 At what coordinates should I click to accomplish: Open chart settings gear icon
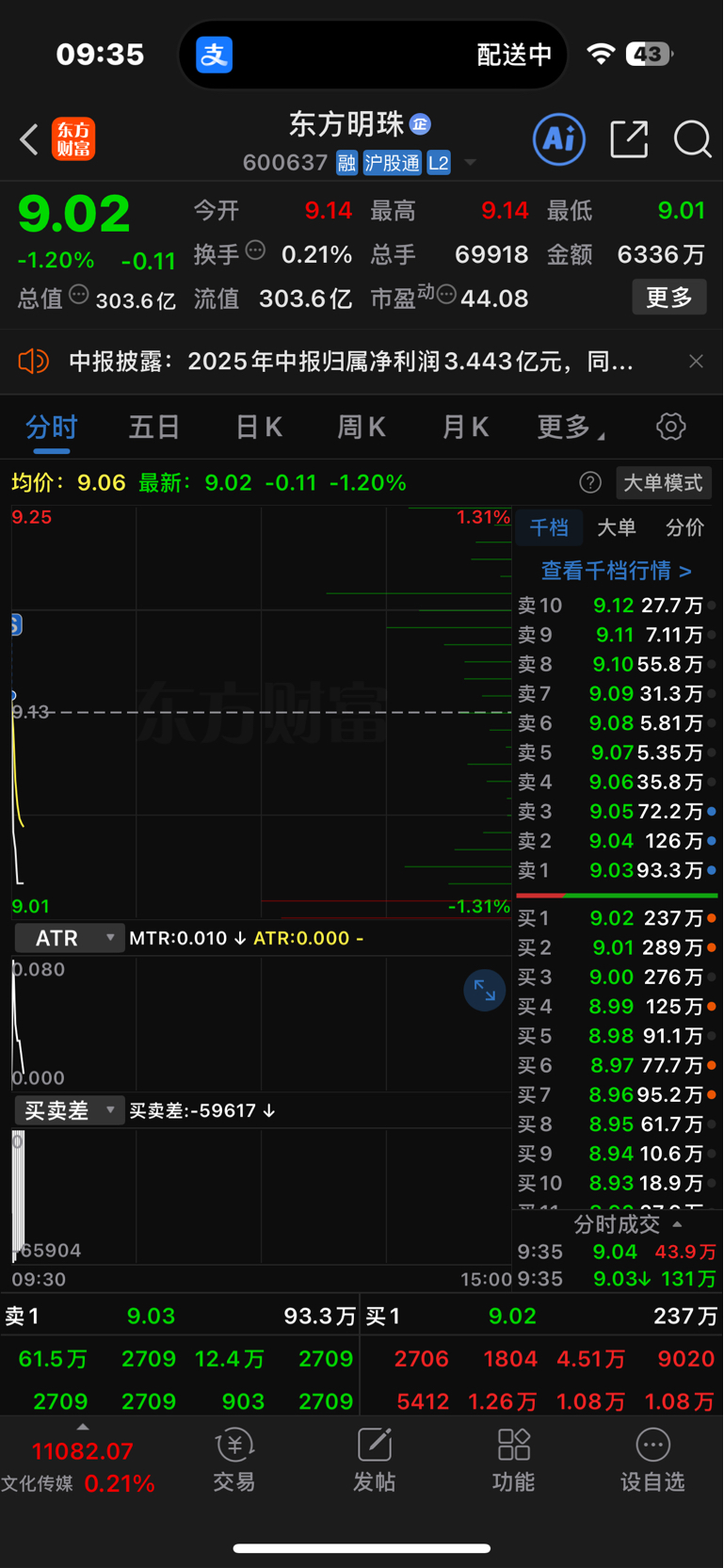670,427
